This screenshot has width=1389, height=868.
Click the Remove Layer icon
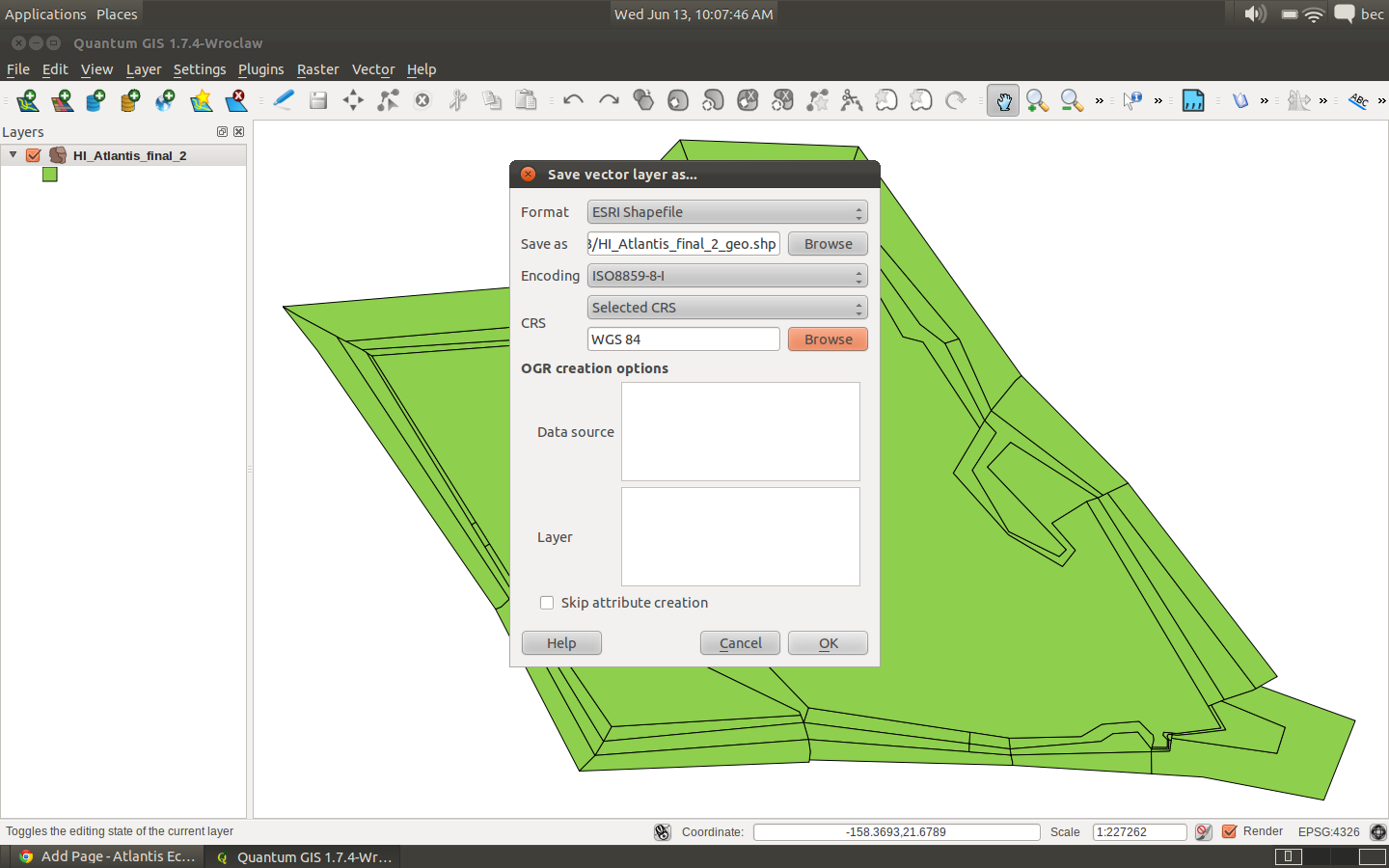point(236,100)
